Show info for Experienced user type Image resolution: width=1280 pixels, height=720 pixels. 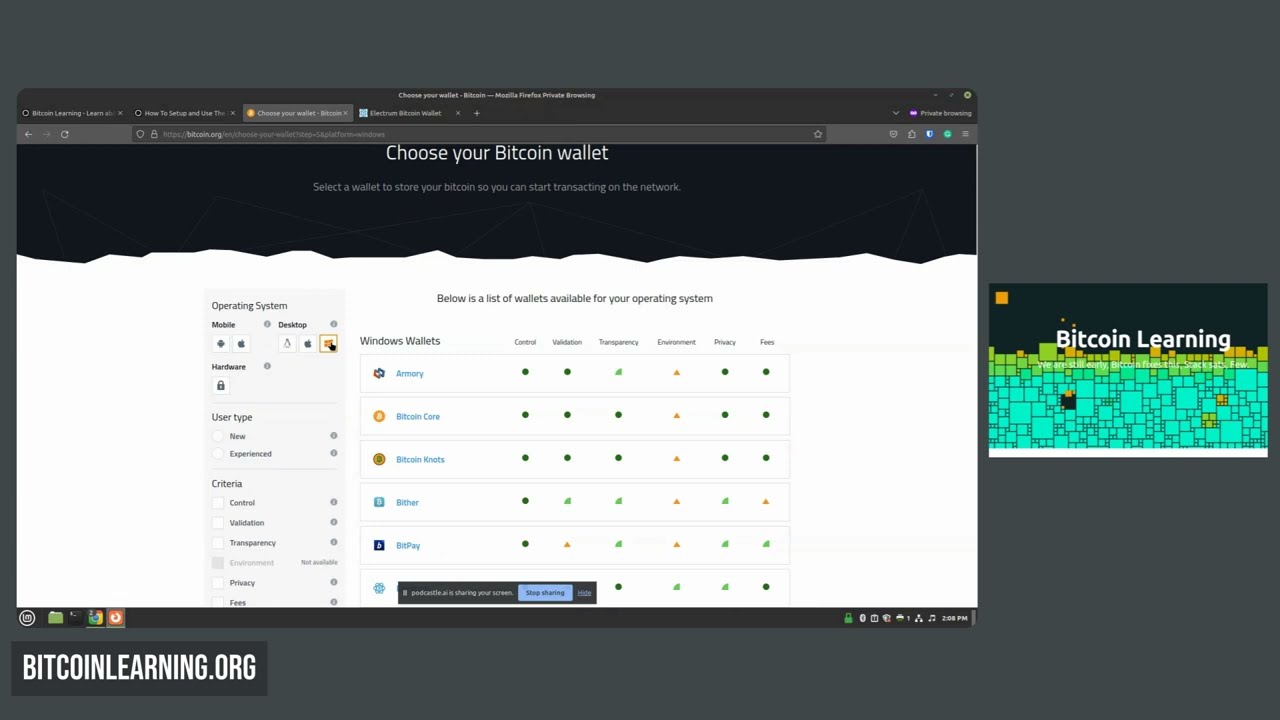pos(334,453)
